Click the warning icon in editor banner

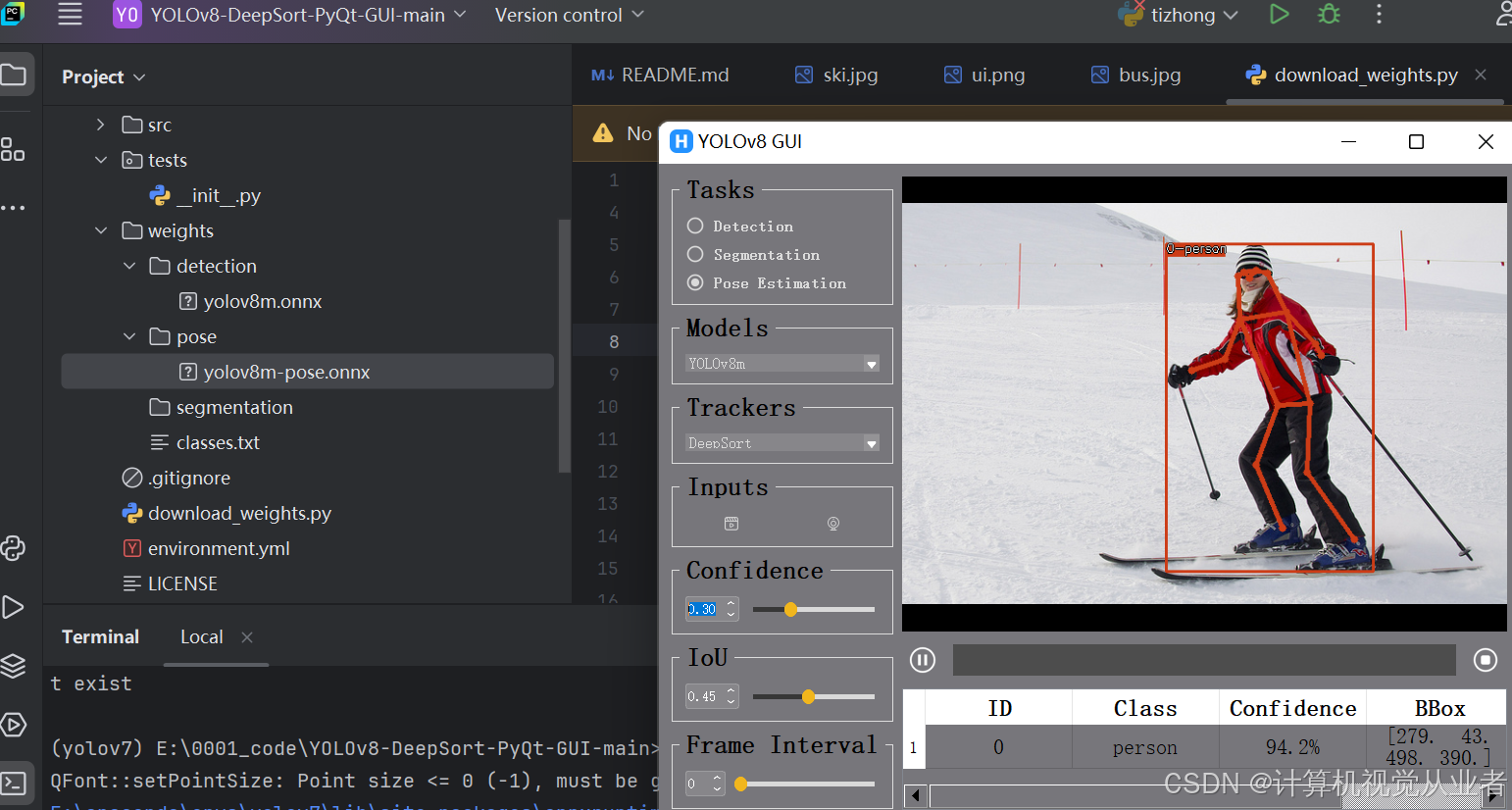point(603,133)
